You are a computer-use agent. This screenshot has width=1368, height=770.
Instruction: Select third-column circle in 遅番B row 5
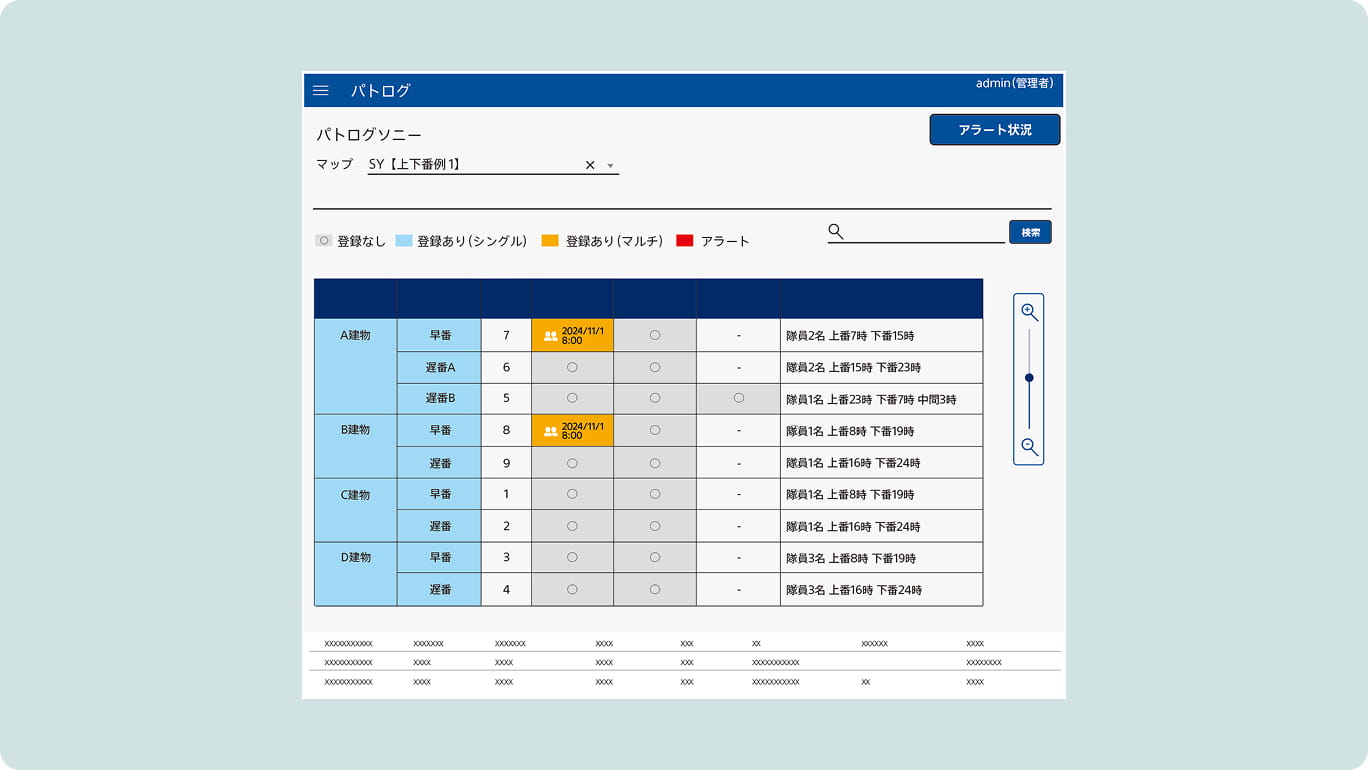click(738, 398)
